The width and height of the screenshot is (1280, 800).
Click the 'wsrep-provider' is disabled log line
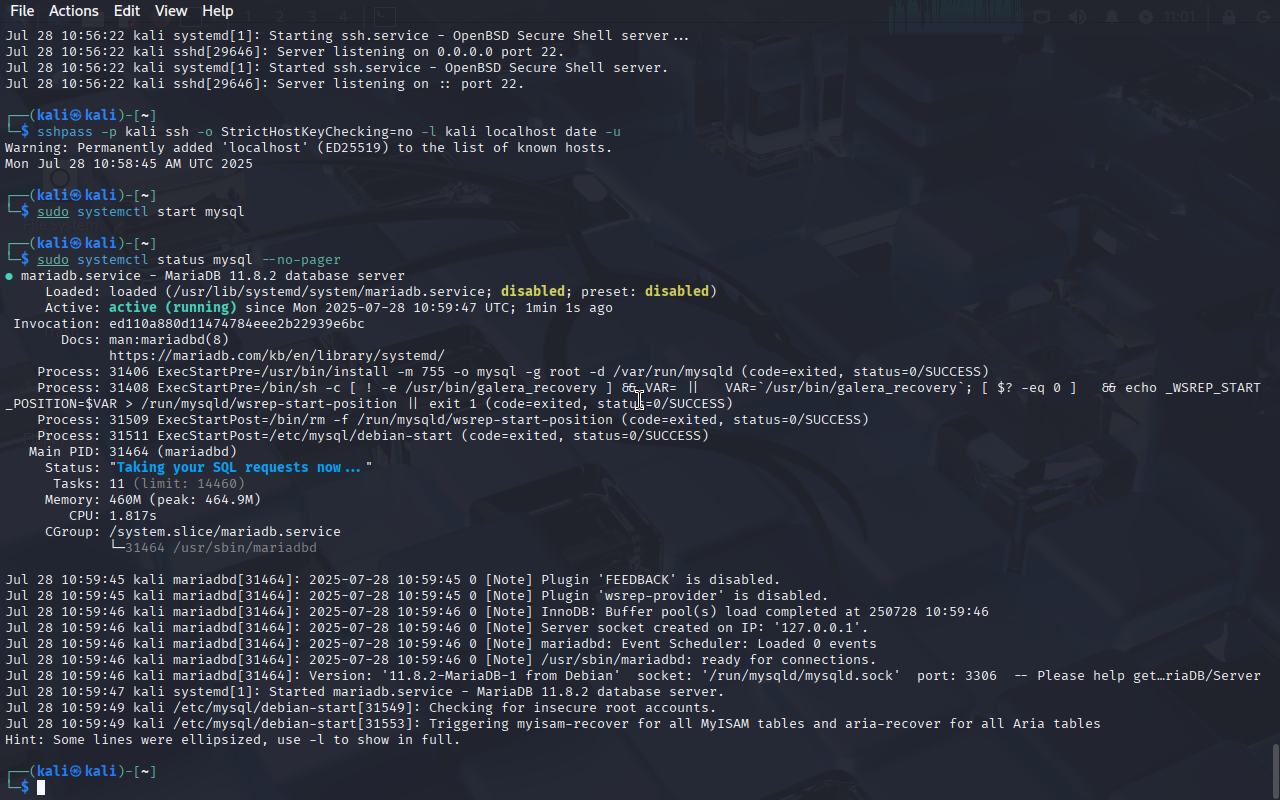pyautogui.click(x=417, y=596)
